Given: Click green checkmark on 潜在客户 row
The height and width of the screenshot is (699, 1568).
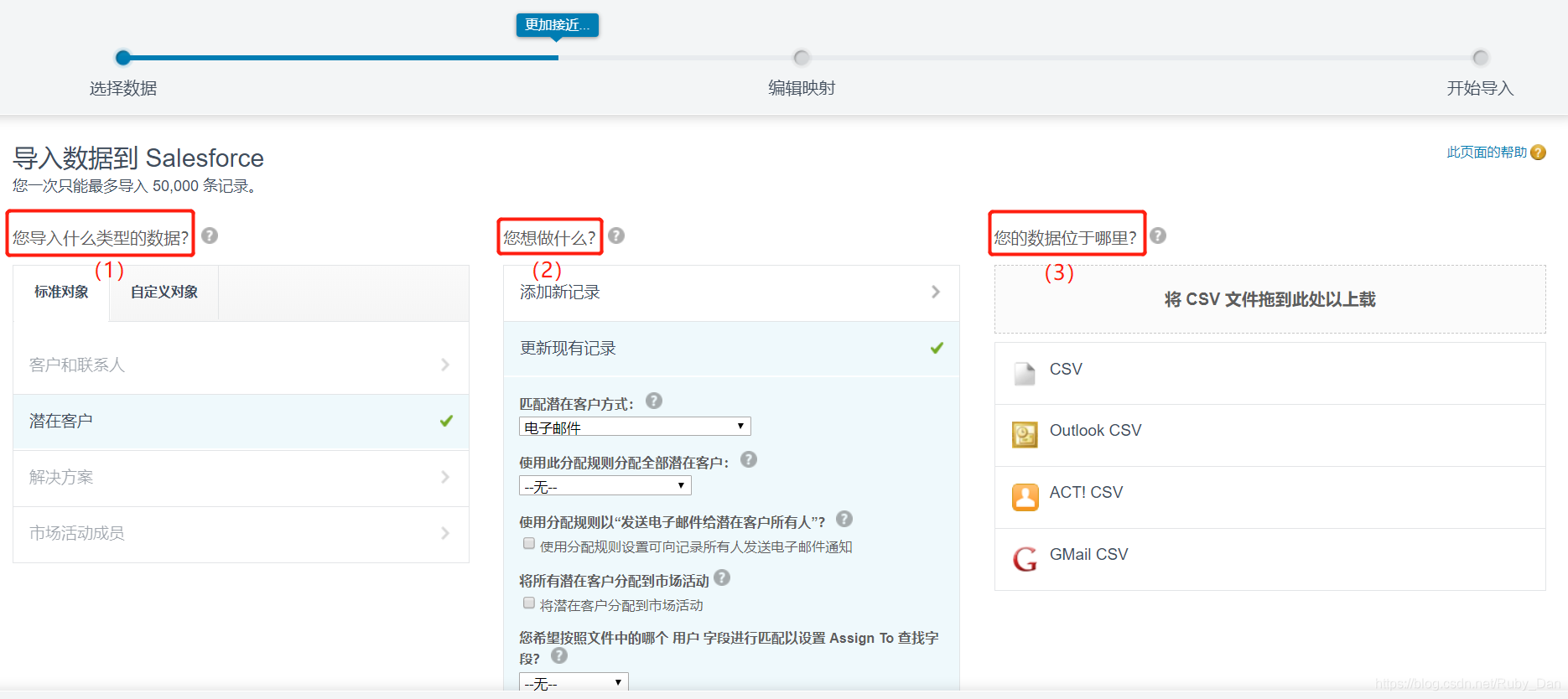Looking at the screenshot, I should (x=446, y=421).
